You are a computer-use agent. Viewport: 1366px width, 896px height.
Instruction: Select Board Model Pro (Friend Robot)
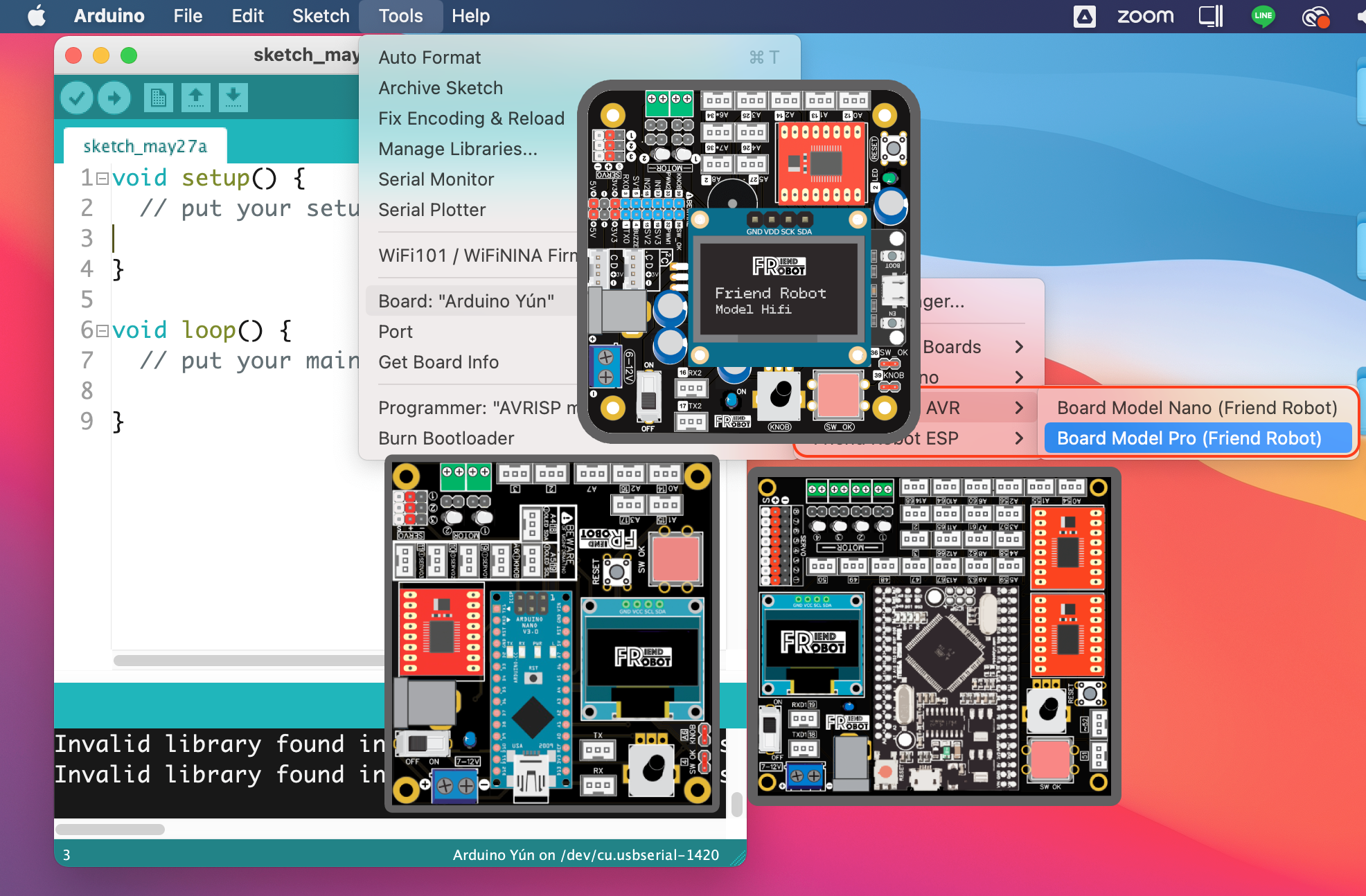1198,438
